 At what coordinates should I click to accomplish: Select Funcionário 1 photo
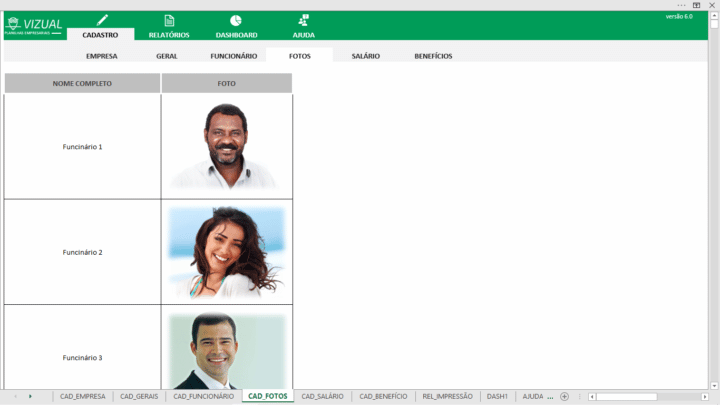click(226, 146)
